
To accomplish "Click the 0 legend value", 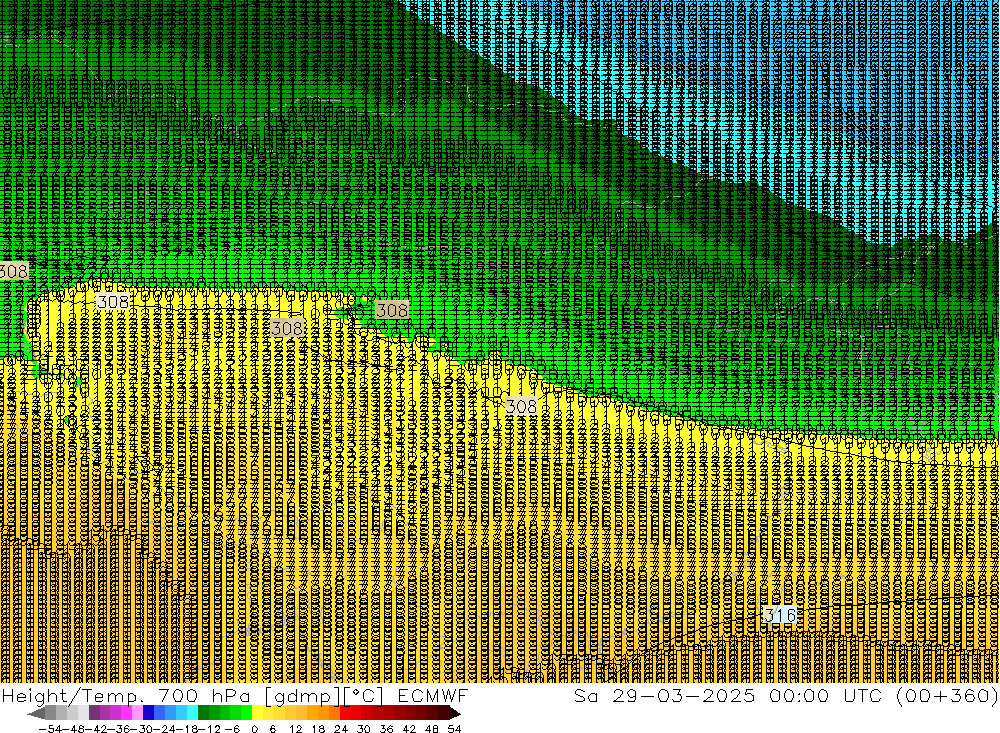I will click(254, 729).
